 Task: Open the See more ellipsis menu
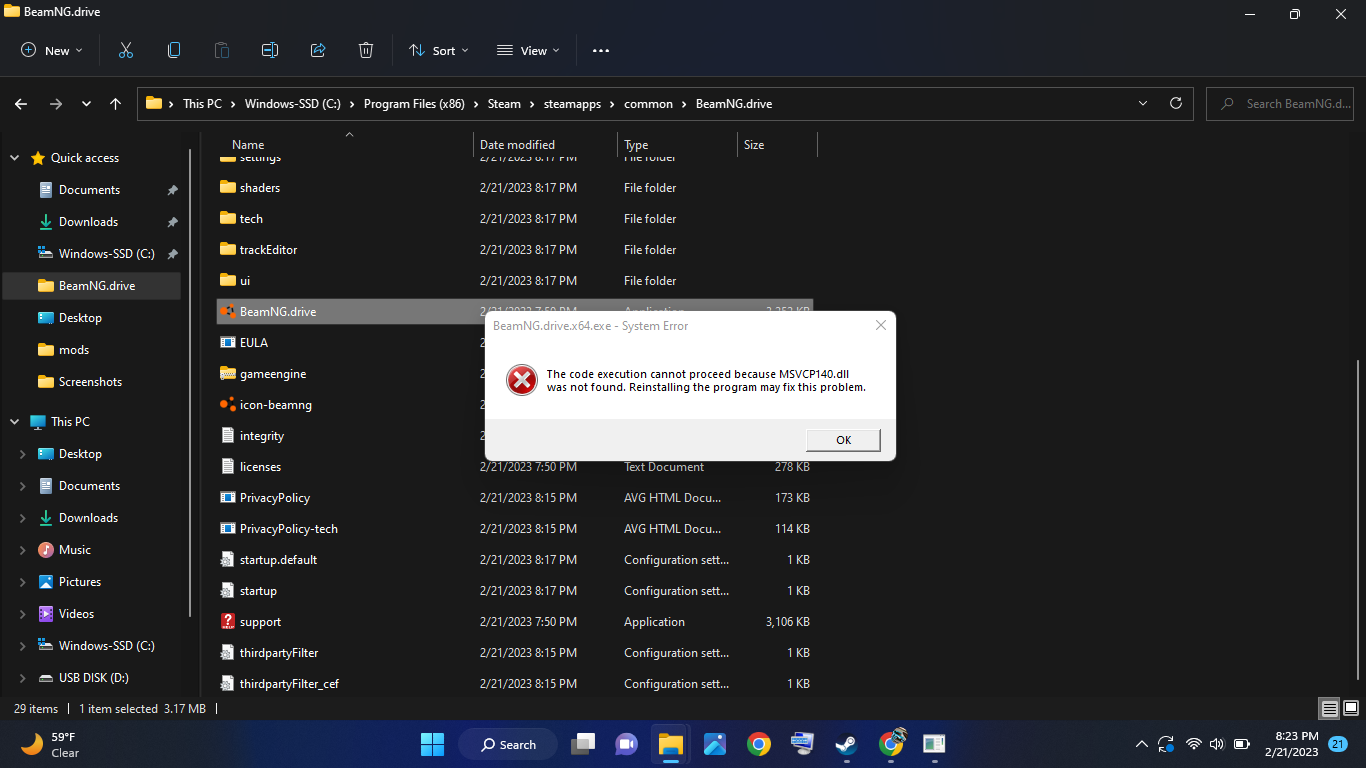(601, 50)
